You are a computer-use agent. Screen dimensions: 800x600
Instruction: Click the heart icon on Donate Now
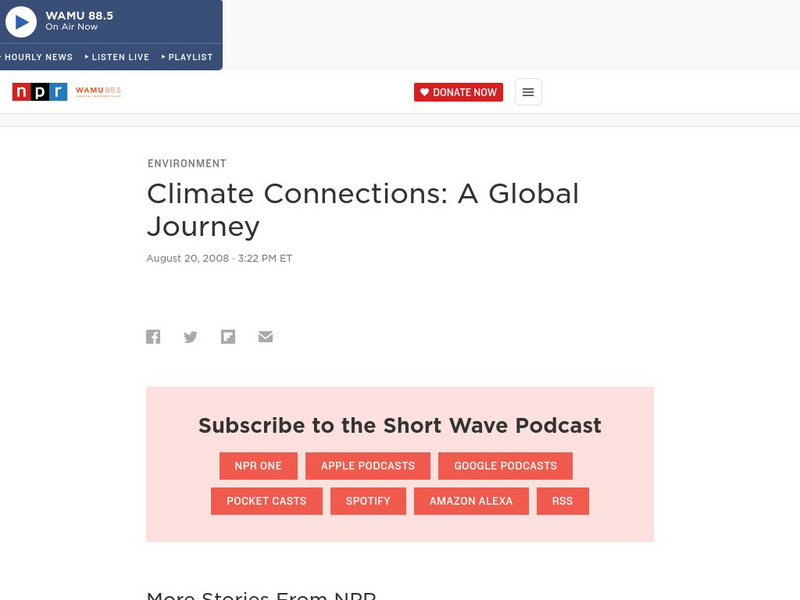click(426, 91)
